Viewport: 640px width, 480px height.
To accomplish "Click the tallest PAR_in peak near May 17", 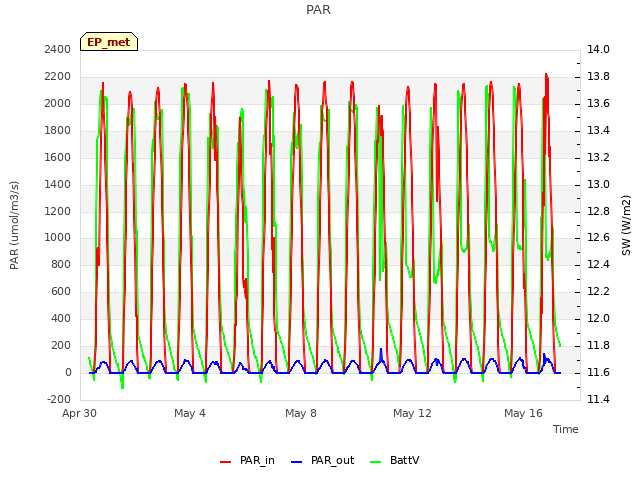I will tap(546, 75).
